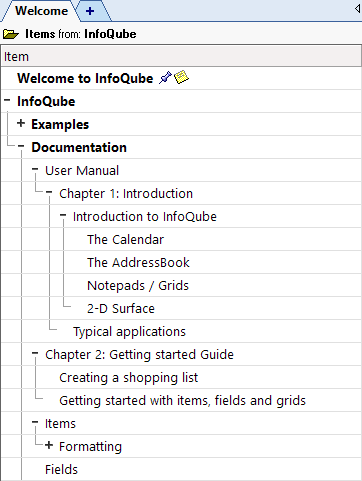Select Notepads / Grids item
Image resolution: width=362 pixels, height=481 pixels.
138,286
